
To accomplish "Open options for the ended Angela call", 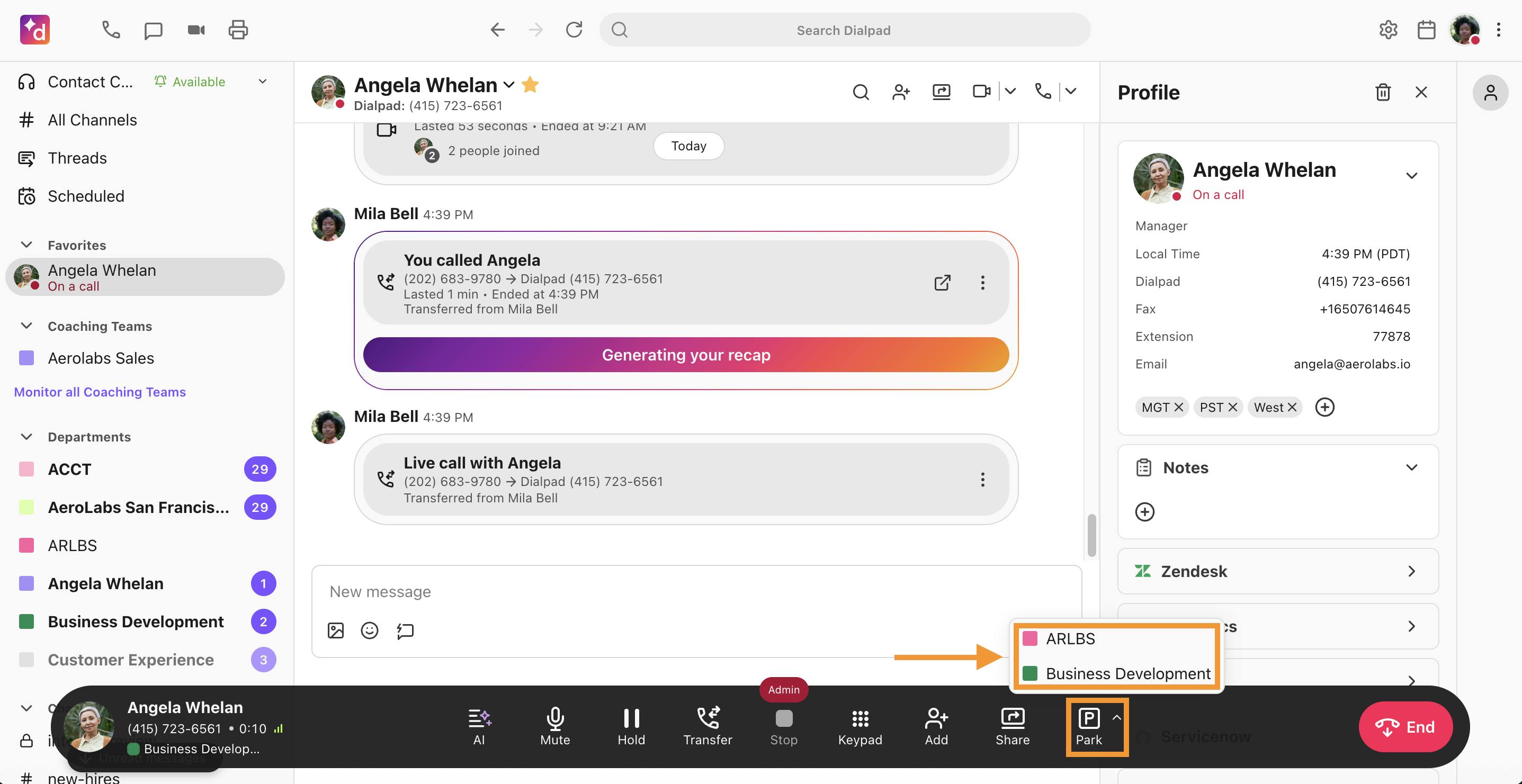I will [982, 282].
